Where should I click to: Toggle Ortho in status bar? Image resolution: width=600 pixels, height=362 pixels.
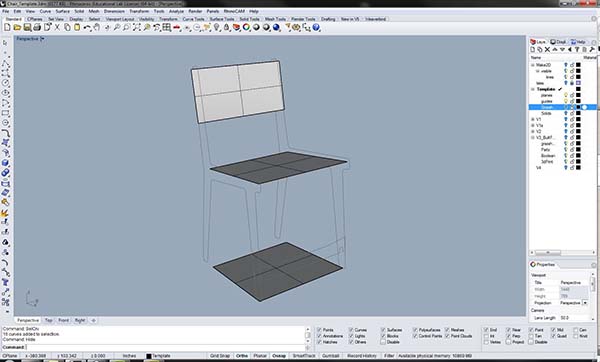click(242, 356)
